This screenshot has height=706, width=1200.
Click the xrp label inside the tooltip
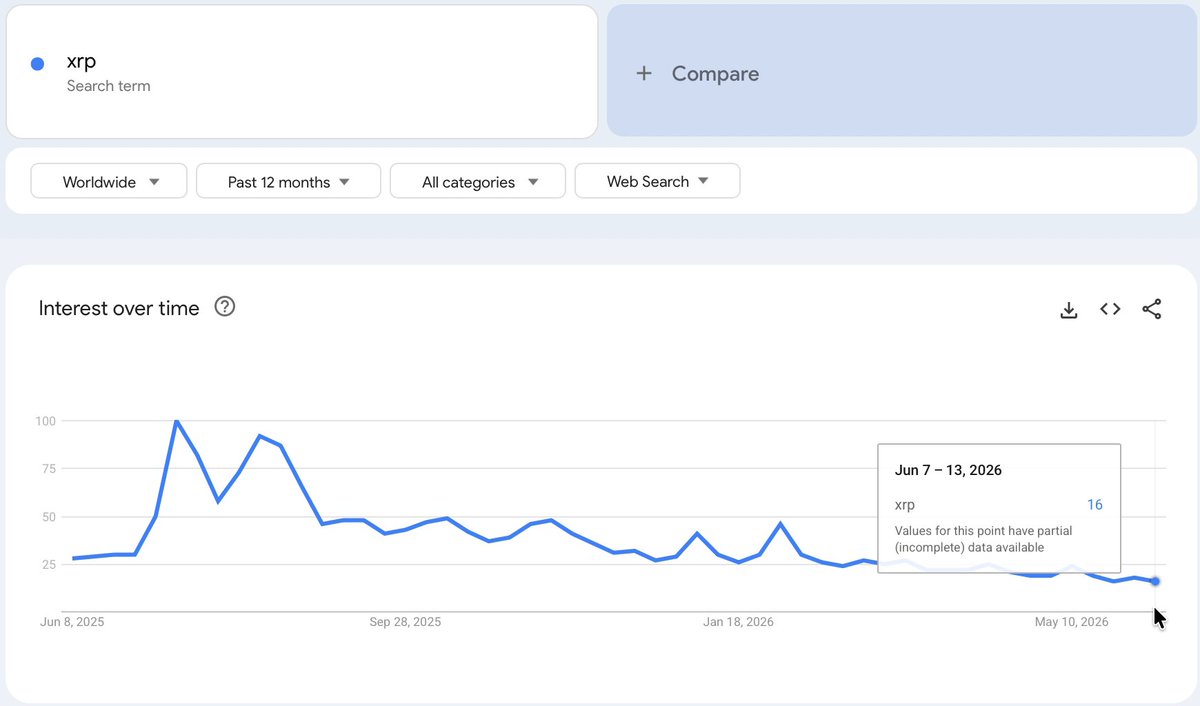tap(905, 505)
